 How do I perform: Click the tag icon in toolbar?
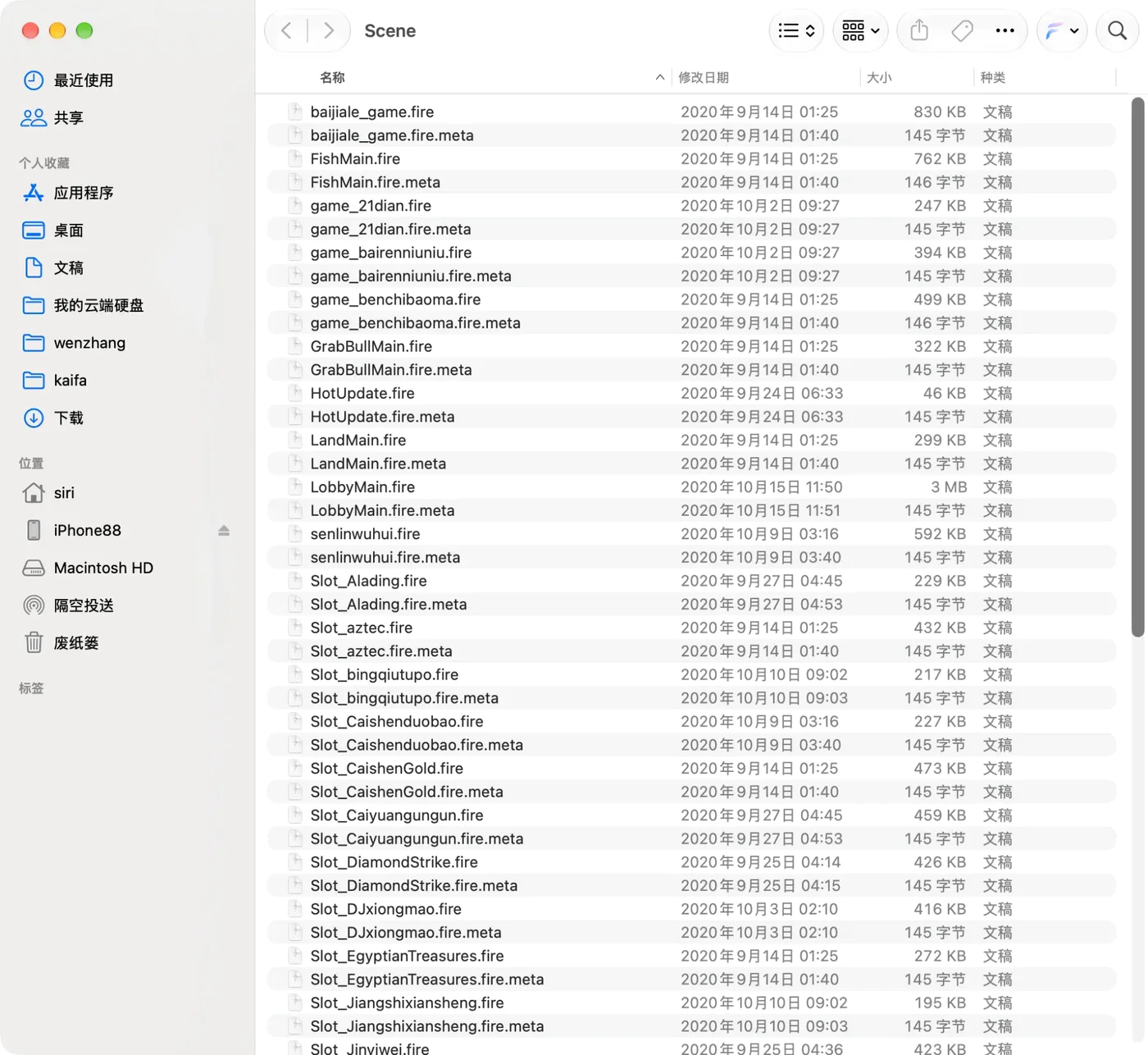962,31
